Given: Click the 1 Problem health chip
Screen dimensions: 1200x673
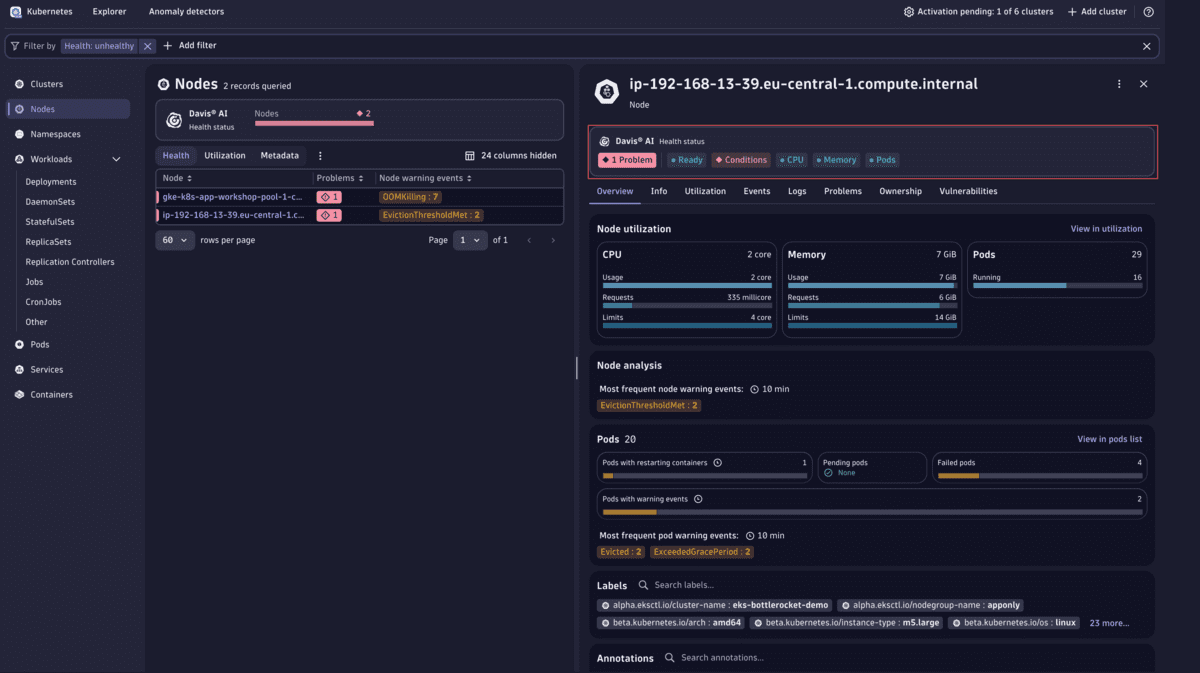Looking at the screenshot, I should point(628,160).
